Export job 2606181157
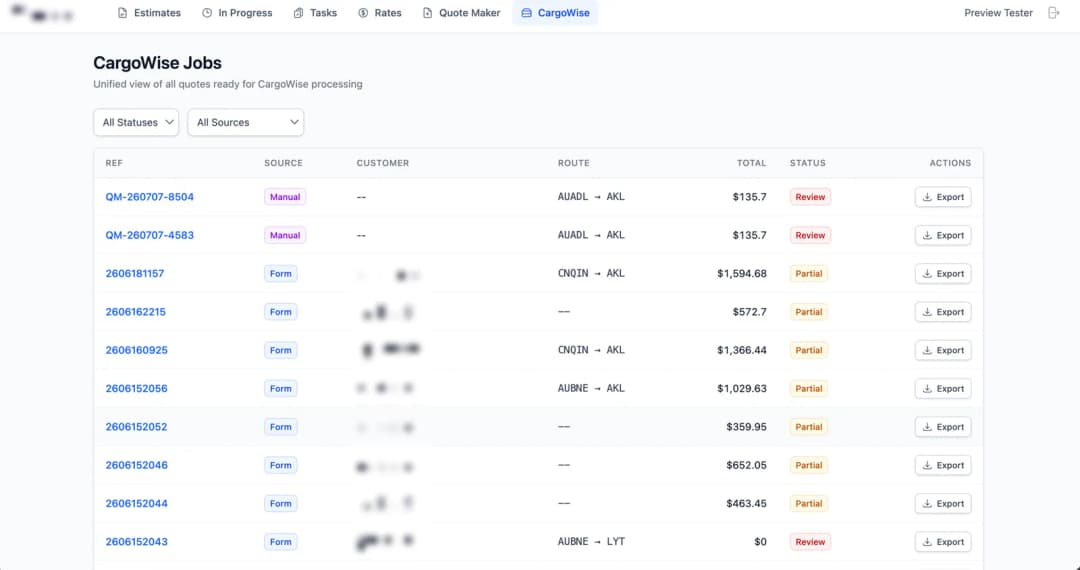This screenshot has width=1080, height=570. [x=943, y=273]
